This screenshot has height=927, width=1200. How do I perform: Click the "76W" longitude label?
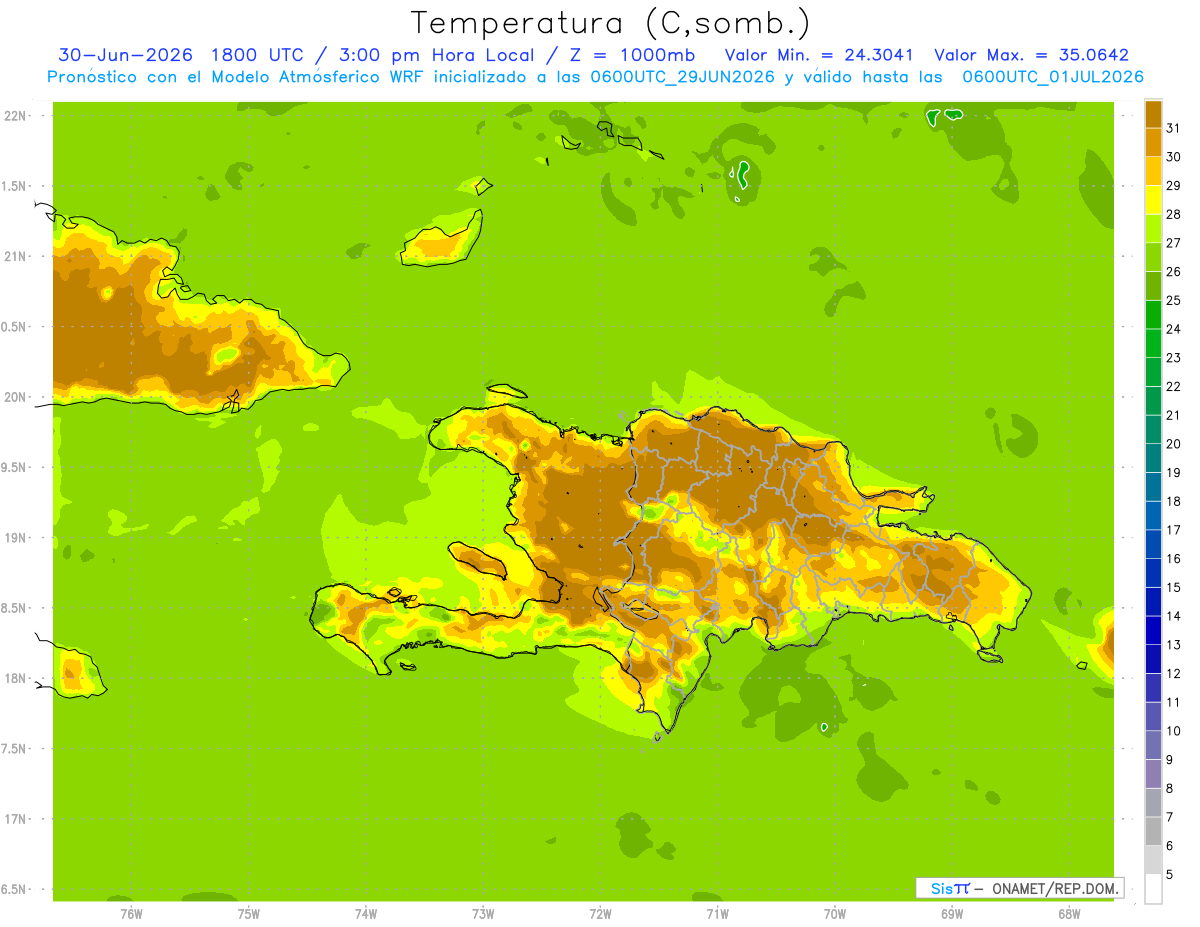click(131, 914)
